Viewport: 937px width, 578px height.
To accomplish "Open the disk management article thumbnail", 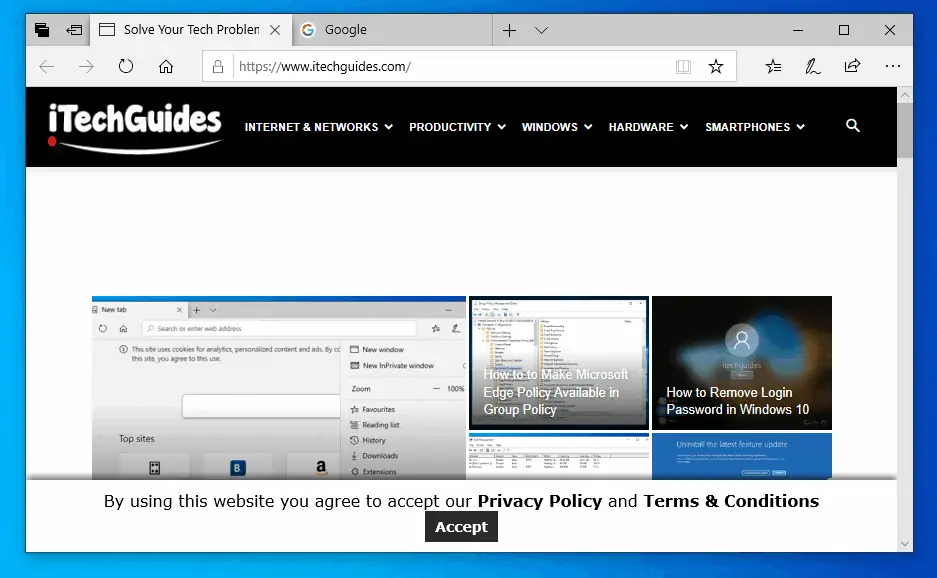I will (559, 456).
